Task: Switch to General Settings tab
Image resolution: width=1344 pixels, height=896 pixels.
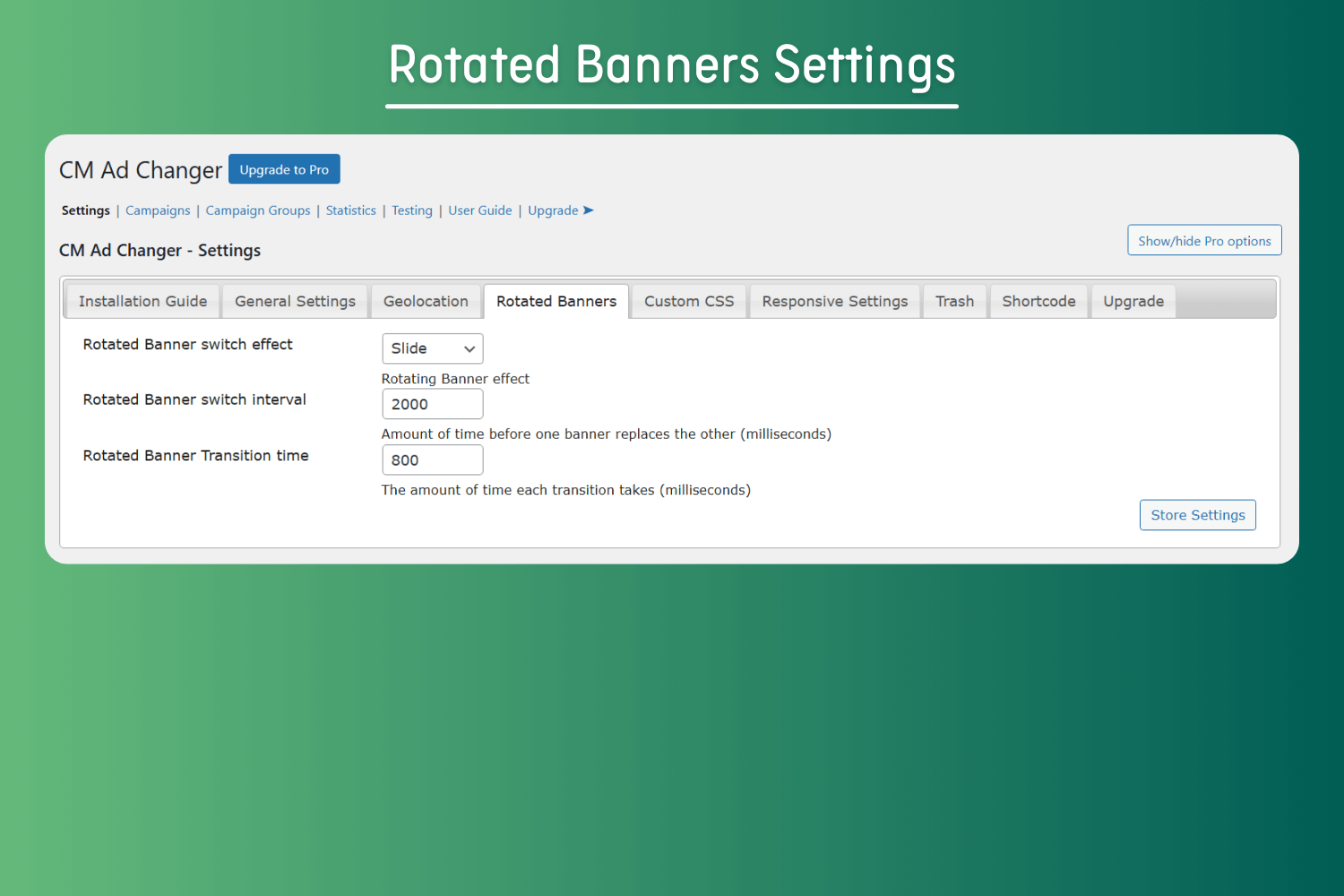Action: pos(296,301)
